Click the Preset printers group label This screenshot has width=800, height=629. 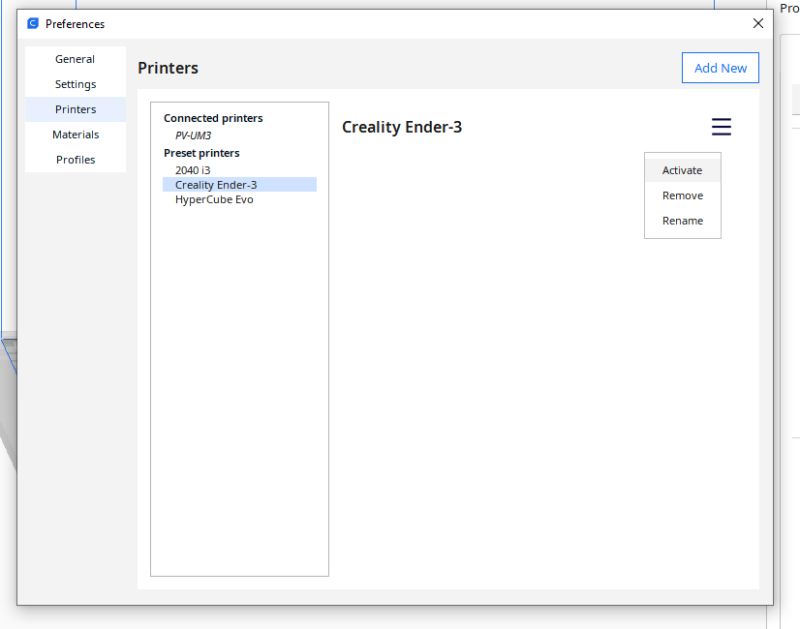[203, 152]
